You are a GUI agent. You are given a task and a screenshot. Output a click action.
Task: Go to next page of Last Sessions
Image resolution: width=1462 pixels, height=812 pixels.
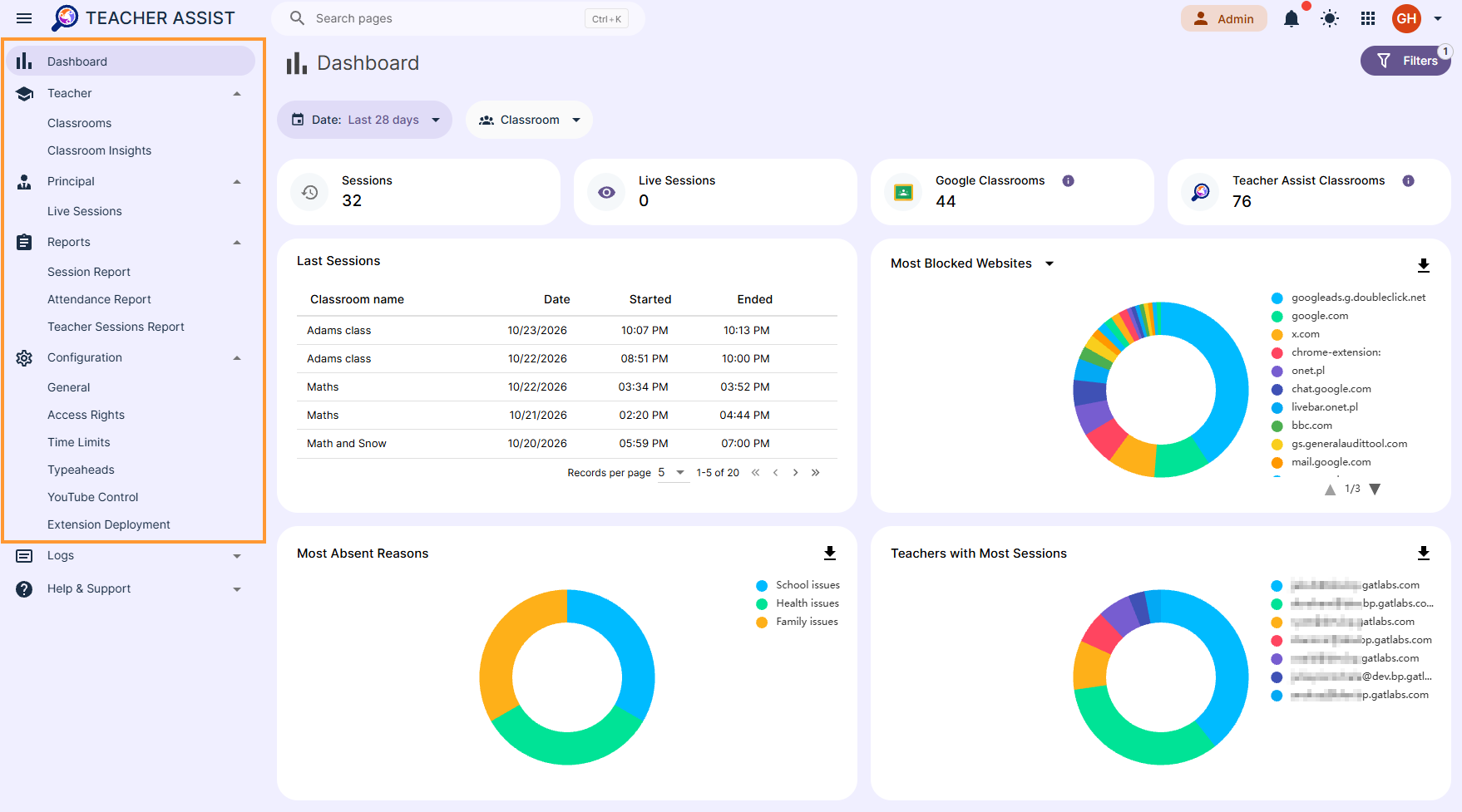pos(795,472)
